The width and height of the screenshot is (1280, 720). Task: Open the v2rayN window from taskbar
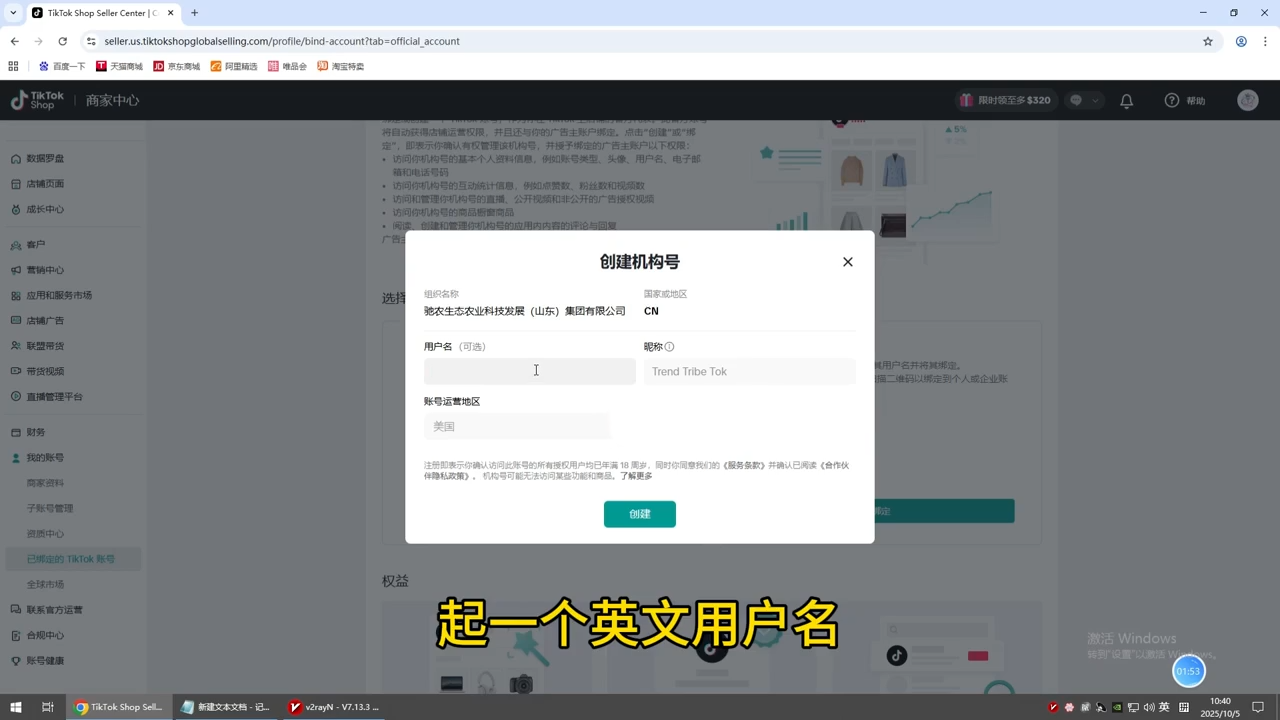(x=334, y=707)
